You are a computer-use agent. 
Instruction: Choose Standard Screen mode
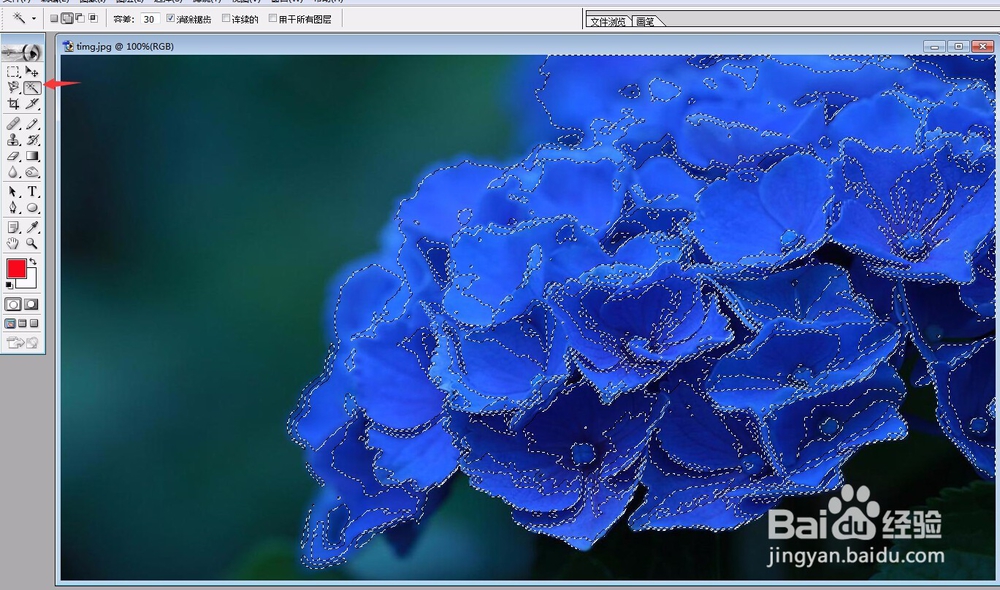(x=10, y=323)
